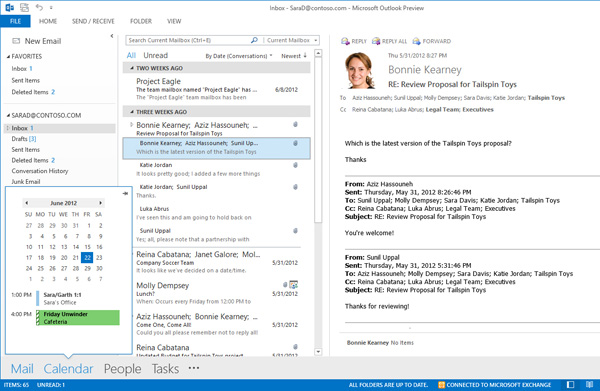This screenshot has height=391, width=600.
Task: Open the Junk Email folder
Action: [26, 182]
